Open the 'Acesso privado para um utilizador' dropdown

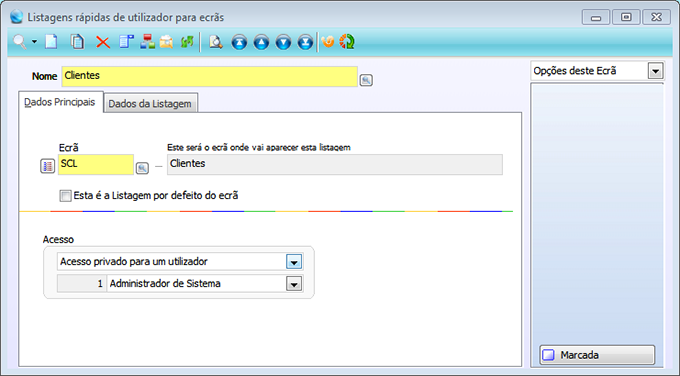[294, 262]
